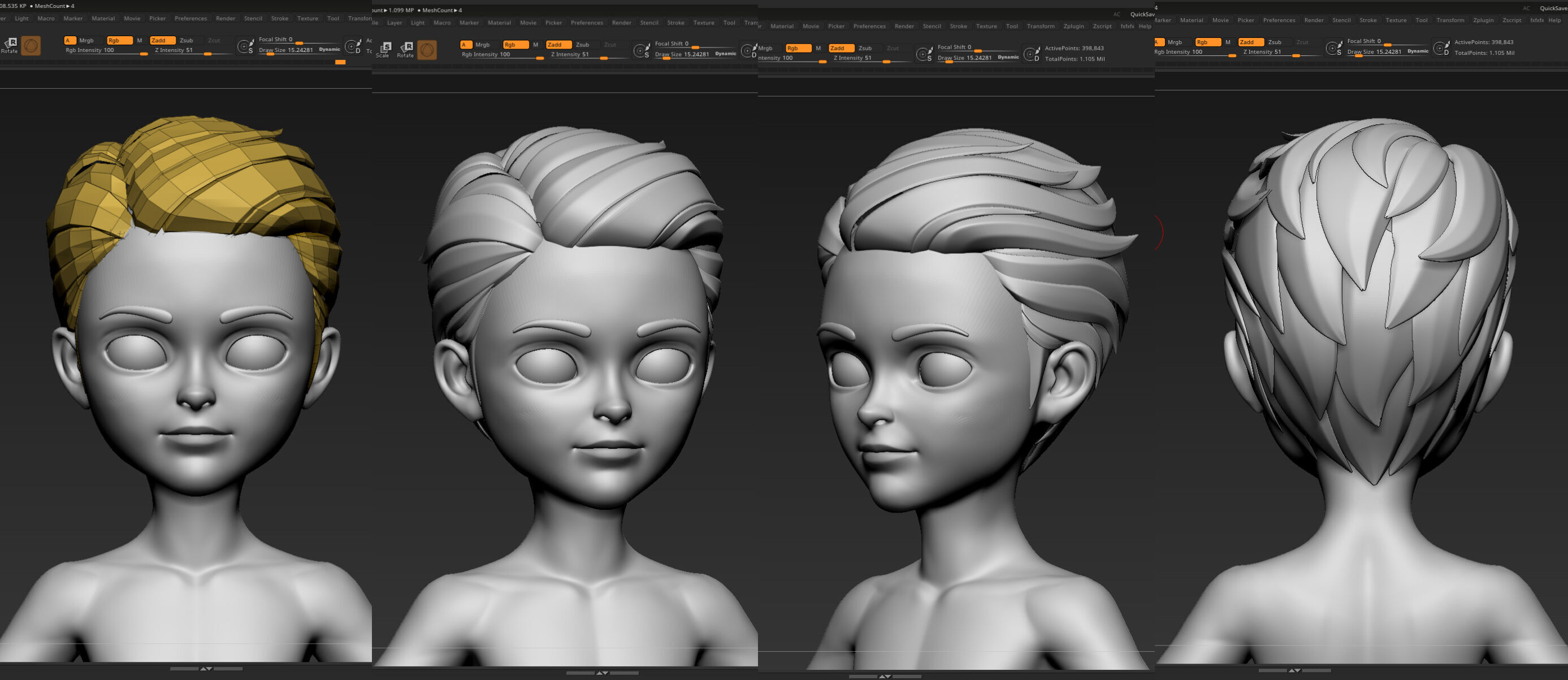Click brush S icon in front-view gray panel
1568x680 pixels.
[x=642, y=50]
